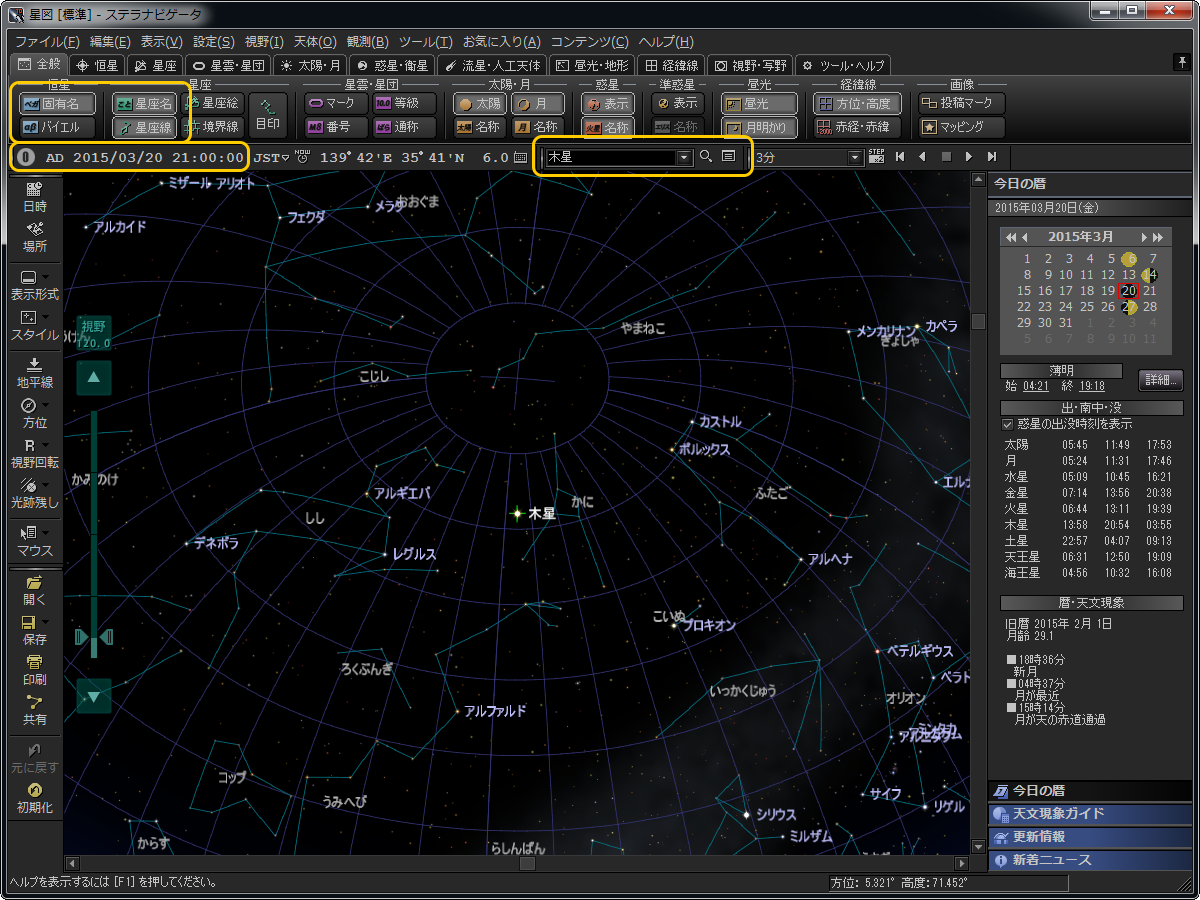The width and height of the screenshot is (1200, 900).
Task: Go to next year in the calendar
Action: click(1158, 237)
